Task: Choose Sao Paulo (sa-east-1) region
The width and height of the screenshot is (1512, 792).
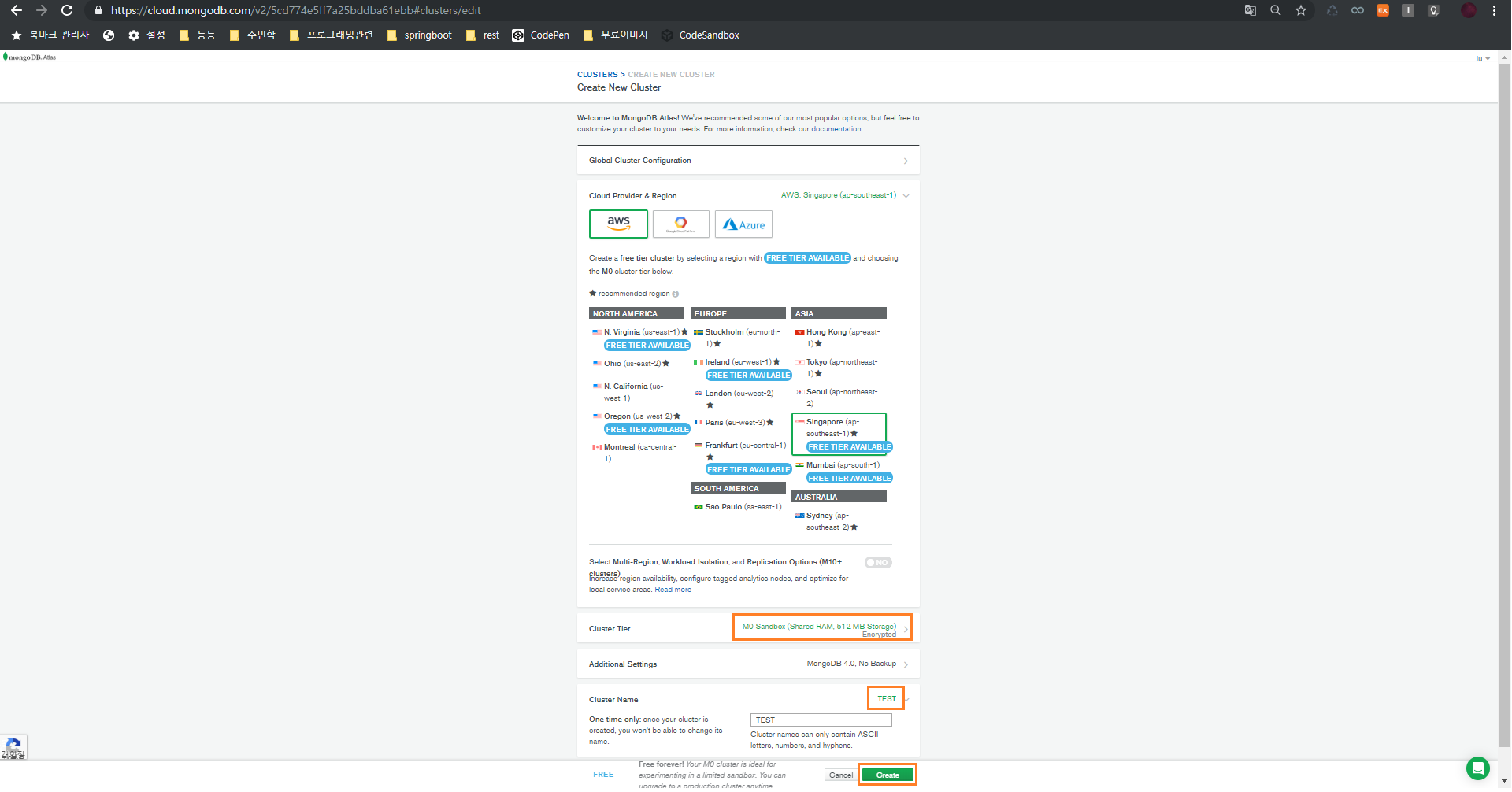Action: [738, 507]
